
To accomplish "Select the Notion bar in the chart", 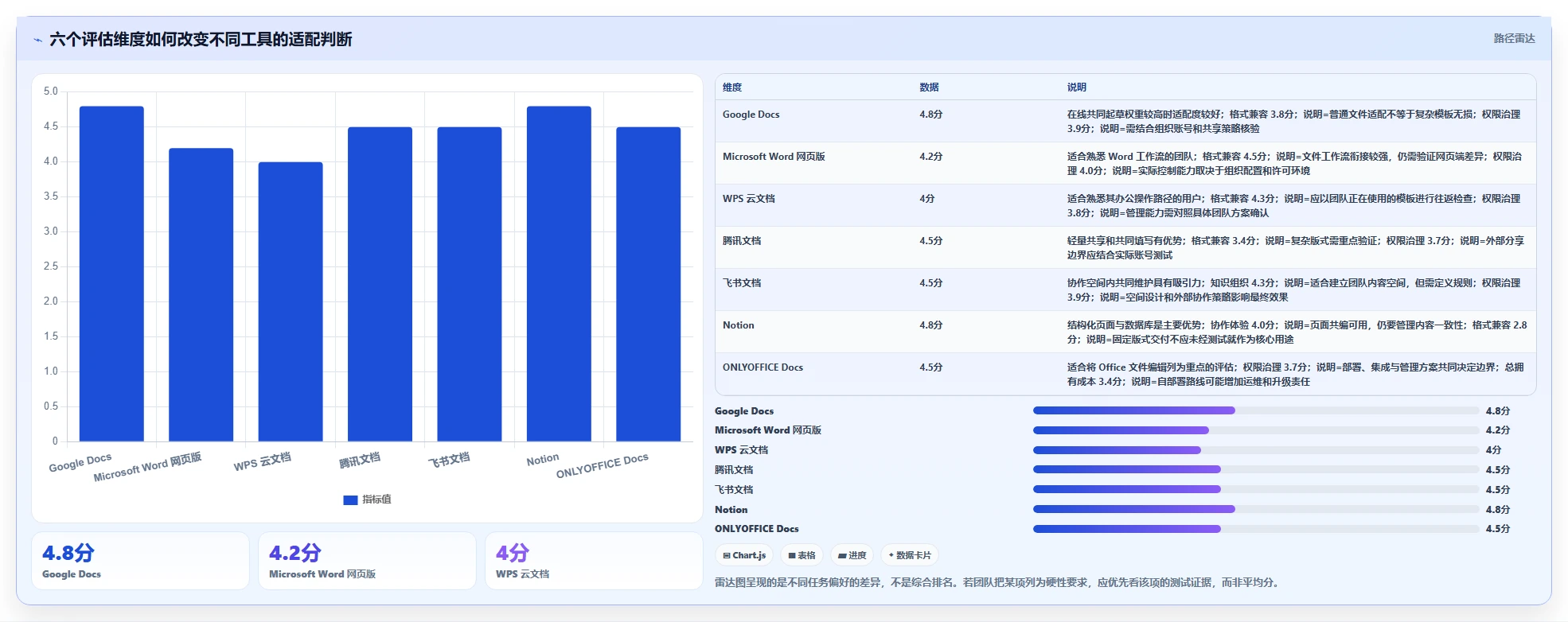I will click(x=559, y=274).
